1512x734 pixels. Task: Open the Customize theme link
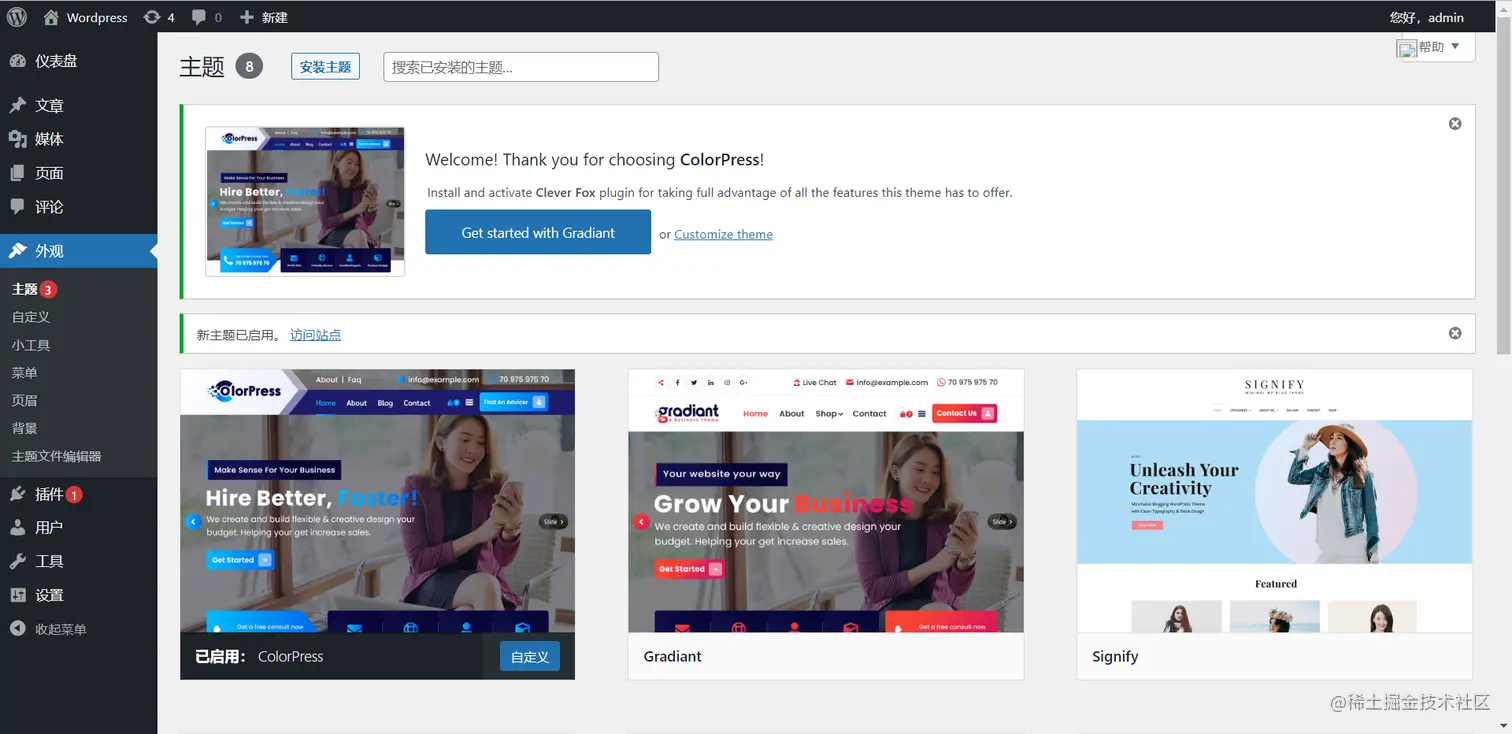pyautogui.click(x=723, y=234)
